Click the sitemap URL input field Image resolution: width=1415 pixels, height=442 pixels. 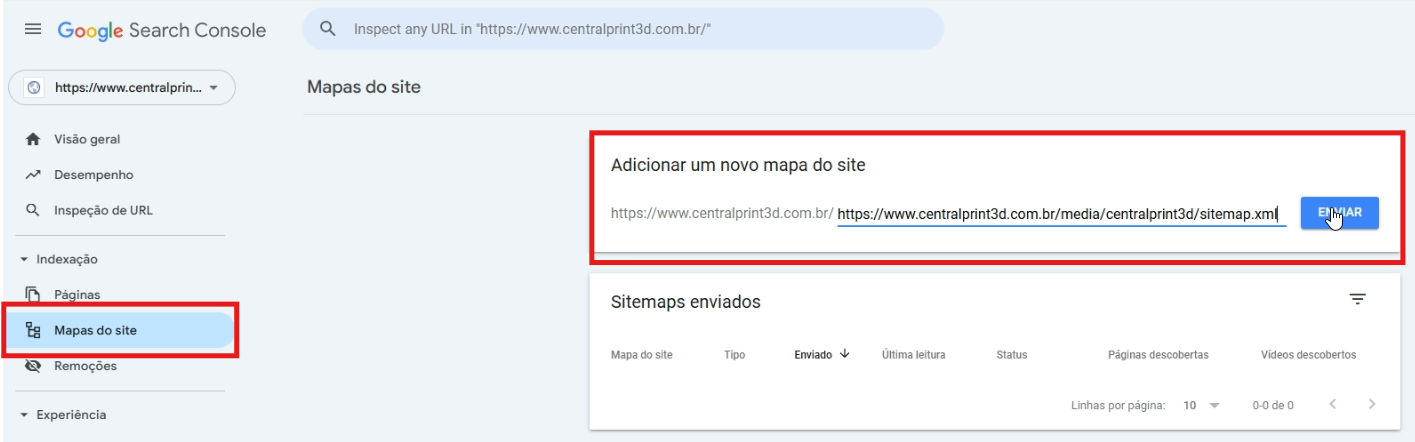point(1062,214)
